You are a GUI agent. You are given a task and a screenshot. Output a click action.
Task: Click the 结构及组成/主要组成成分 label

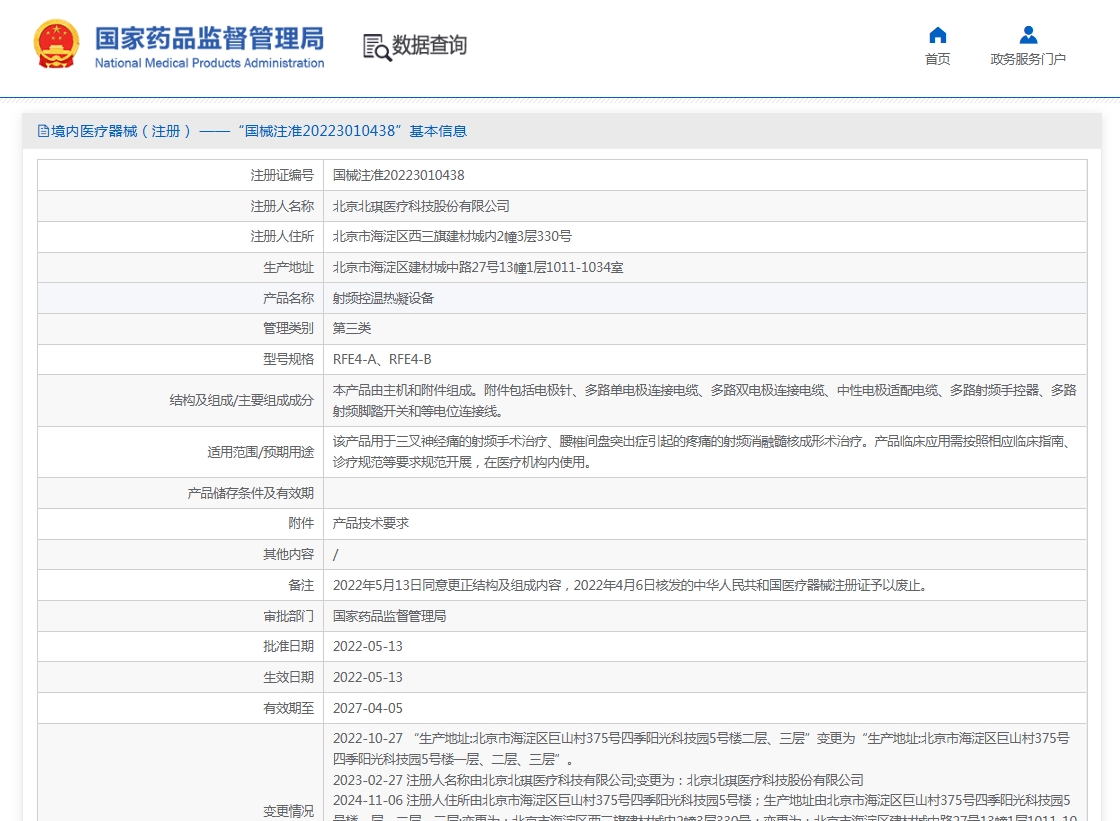[241, 400]
